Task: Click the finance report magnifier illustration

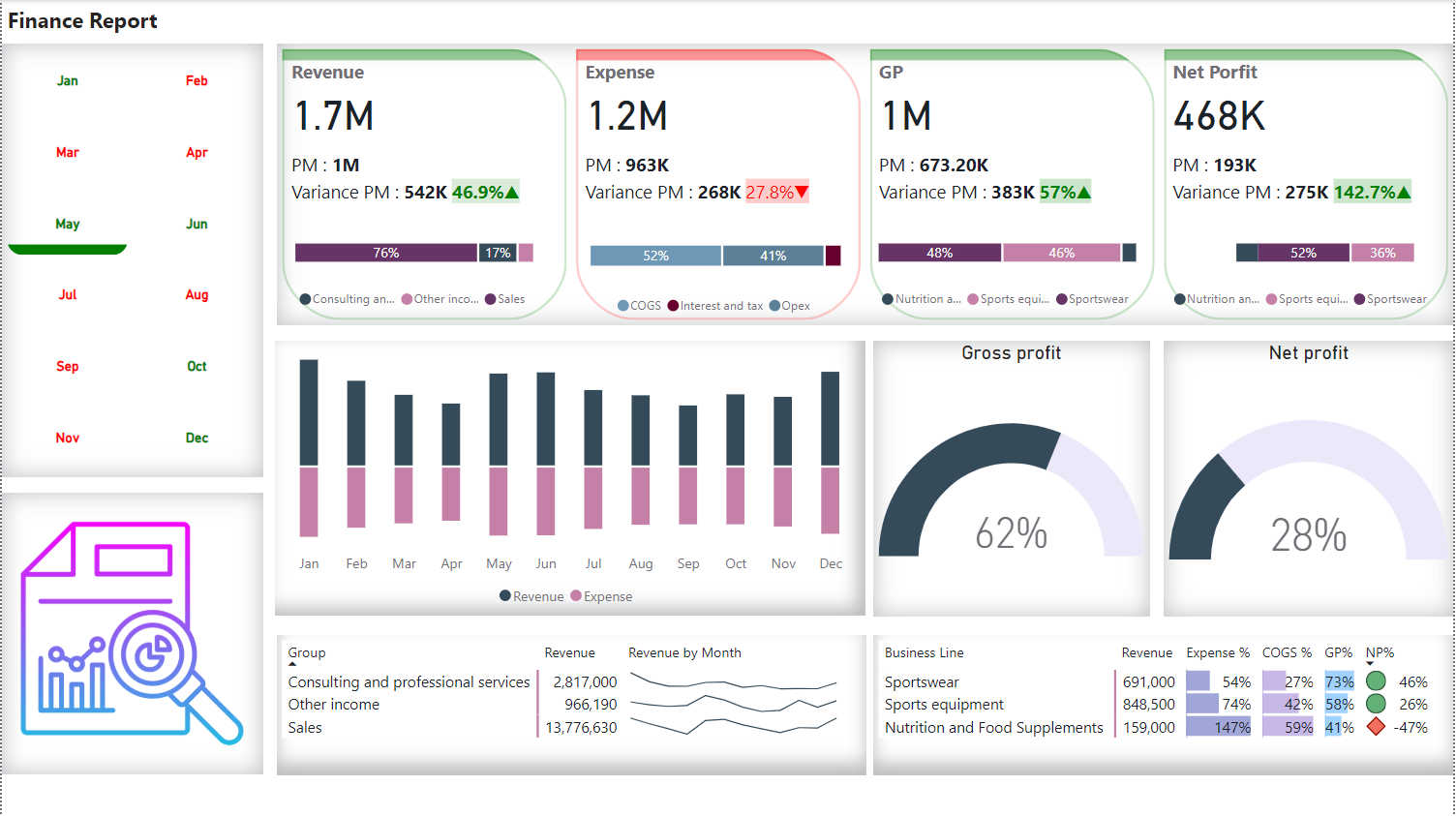Action: point(133,633)
